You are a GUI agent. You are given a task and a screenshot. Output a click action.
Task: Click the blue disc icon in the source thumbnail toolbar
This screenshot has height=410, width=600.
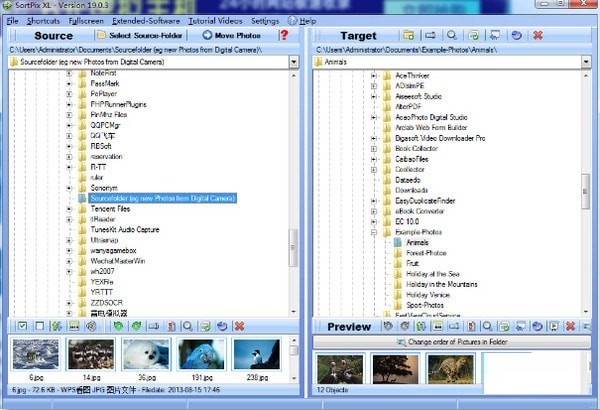coord(222,326)
